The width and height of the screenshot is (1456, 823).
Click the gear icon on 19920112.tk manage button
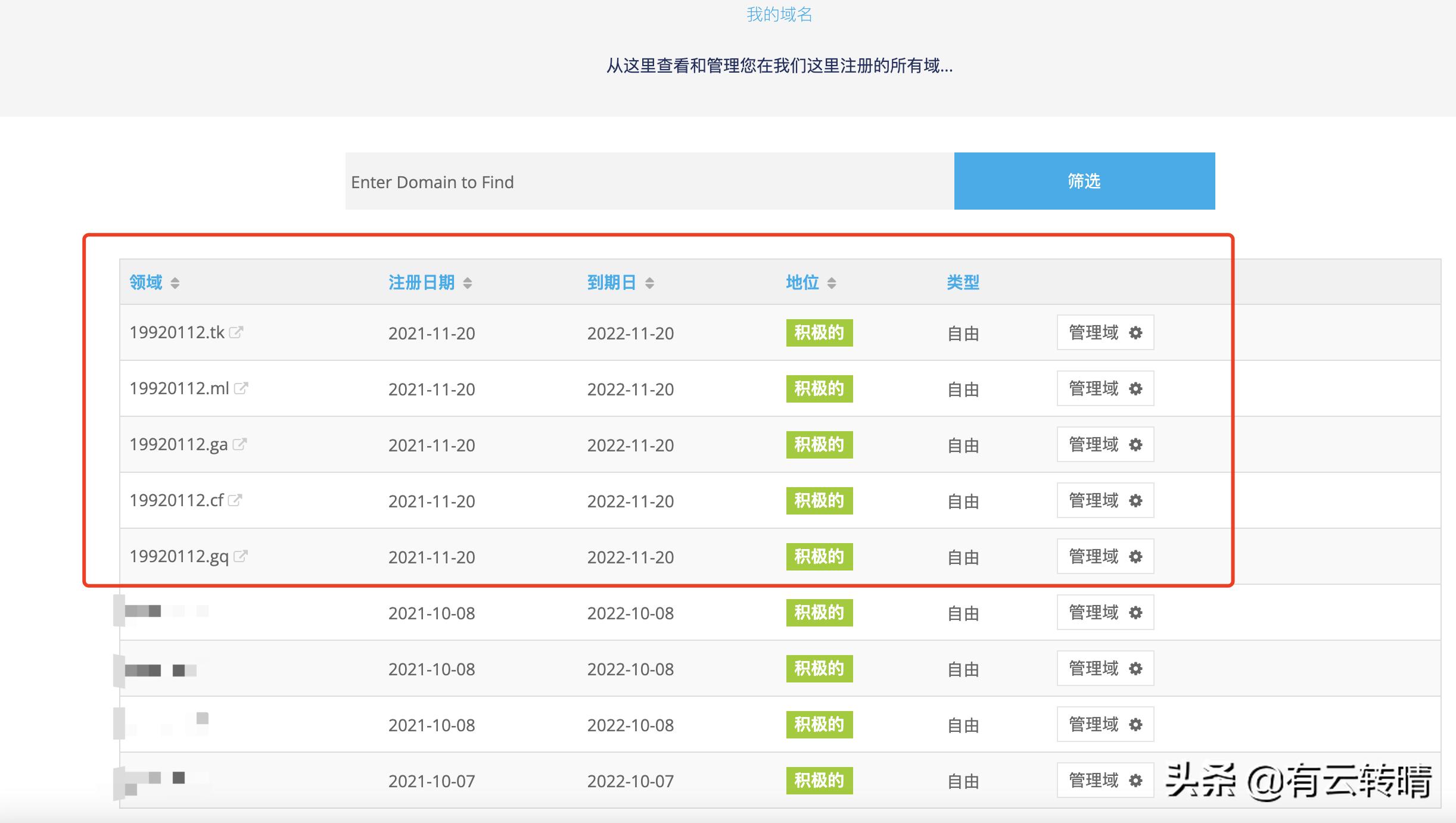point(1137,333)
